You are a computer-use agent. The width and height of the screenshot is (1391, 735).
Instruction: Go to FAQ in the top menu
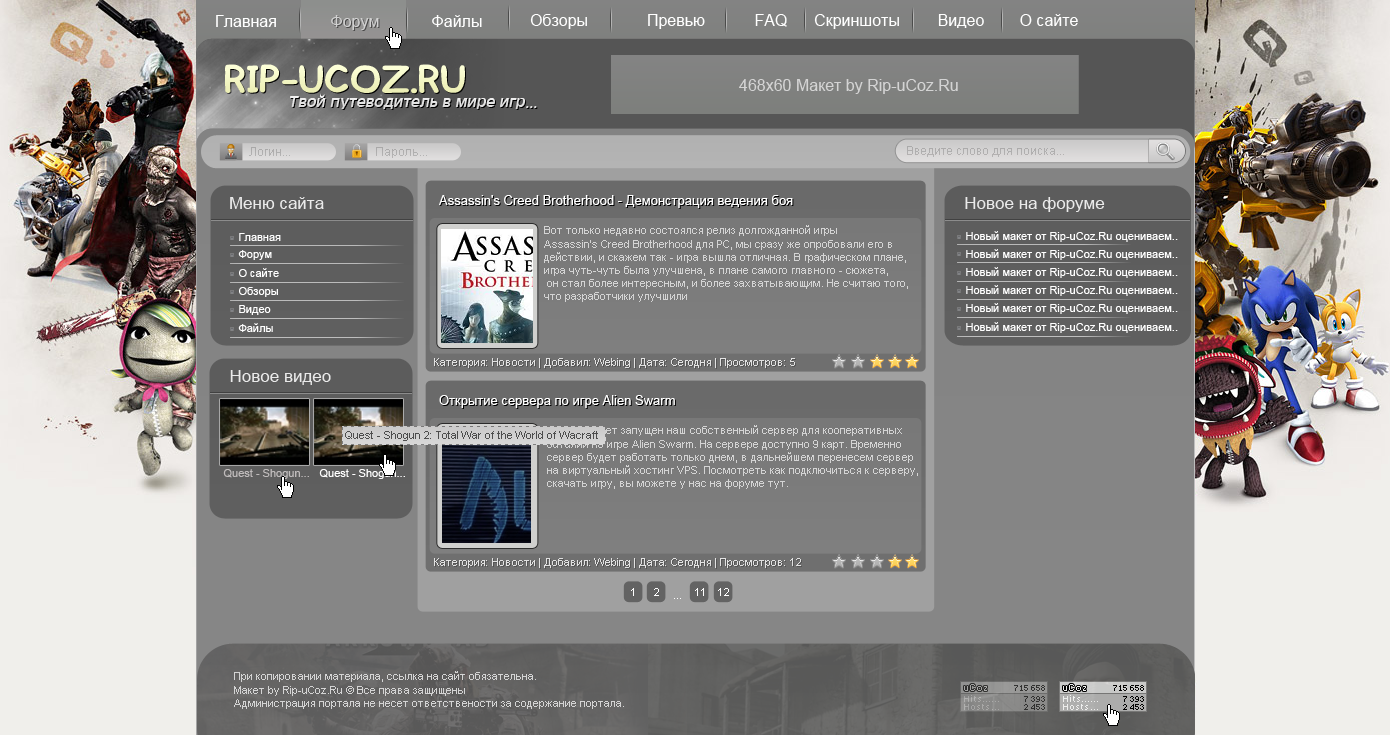coord(770,20)
